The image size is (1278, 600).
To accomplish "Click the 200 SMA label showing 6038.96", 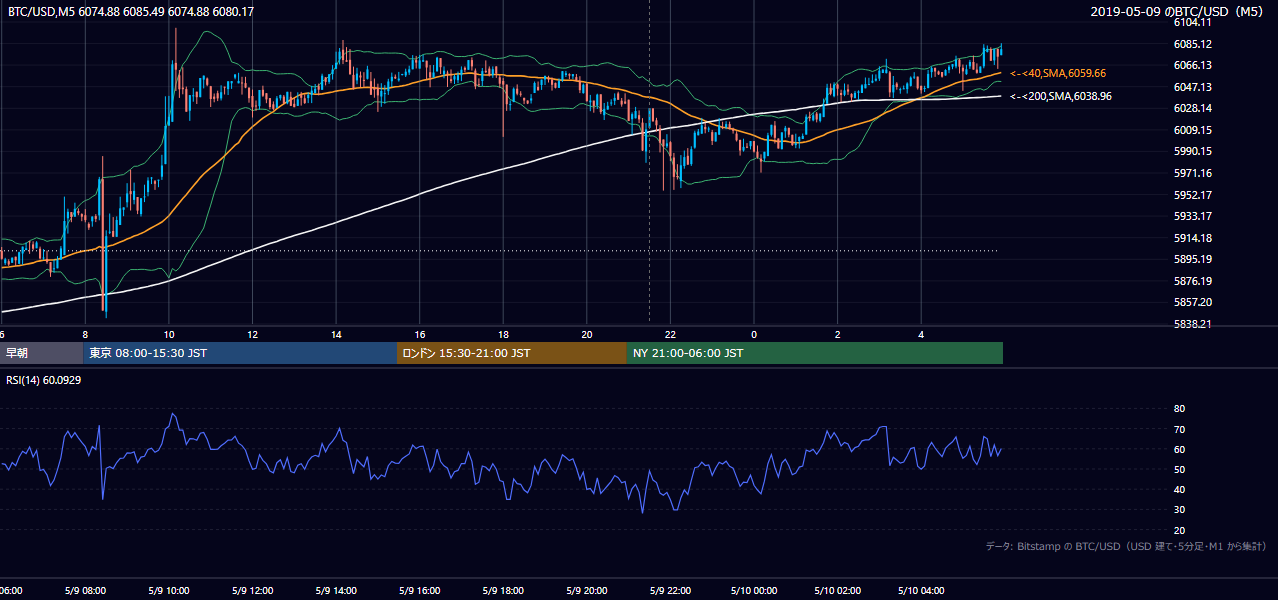I will click(x=1061, y=96).
